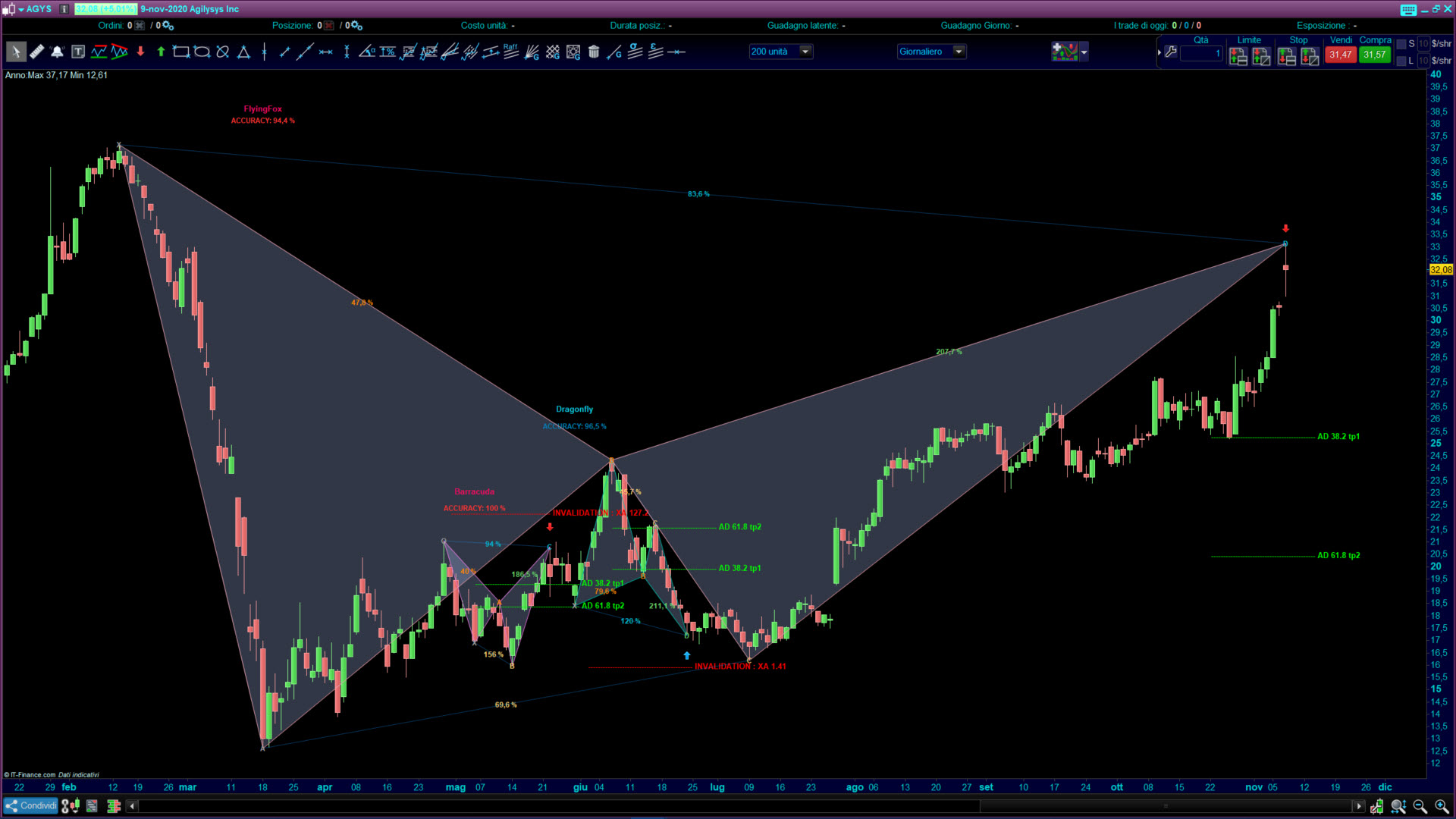Screen dimensions: 1456x819
Task: Pick the rectangle drawing tool
Action: click(180, 52)
